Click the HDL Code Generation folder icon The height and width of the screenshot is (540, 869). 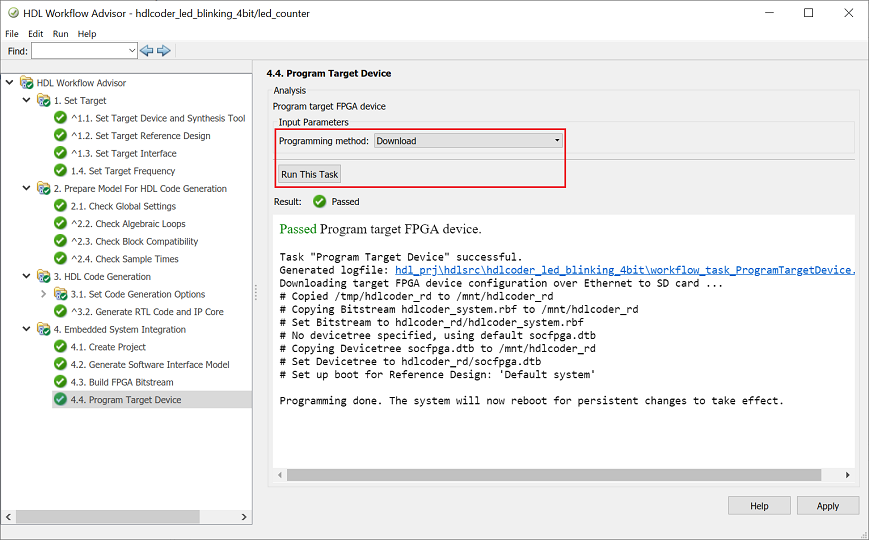[x=44, y=277]
